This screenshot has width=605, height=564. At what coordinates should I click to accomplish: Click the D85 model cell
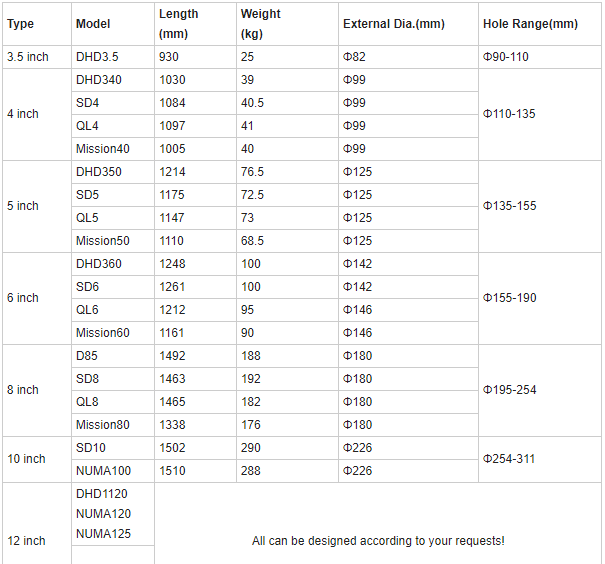(88, 356)
